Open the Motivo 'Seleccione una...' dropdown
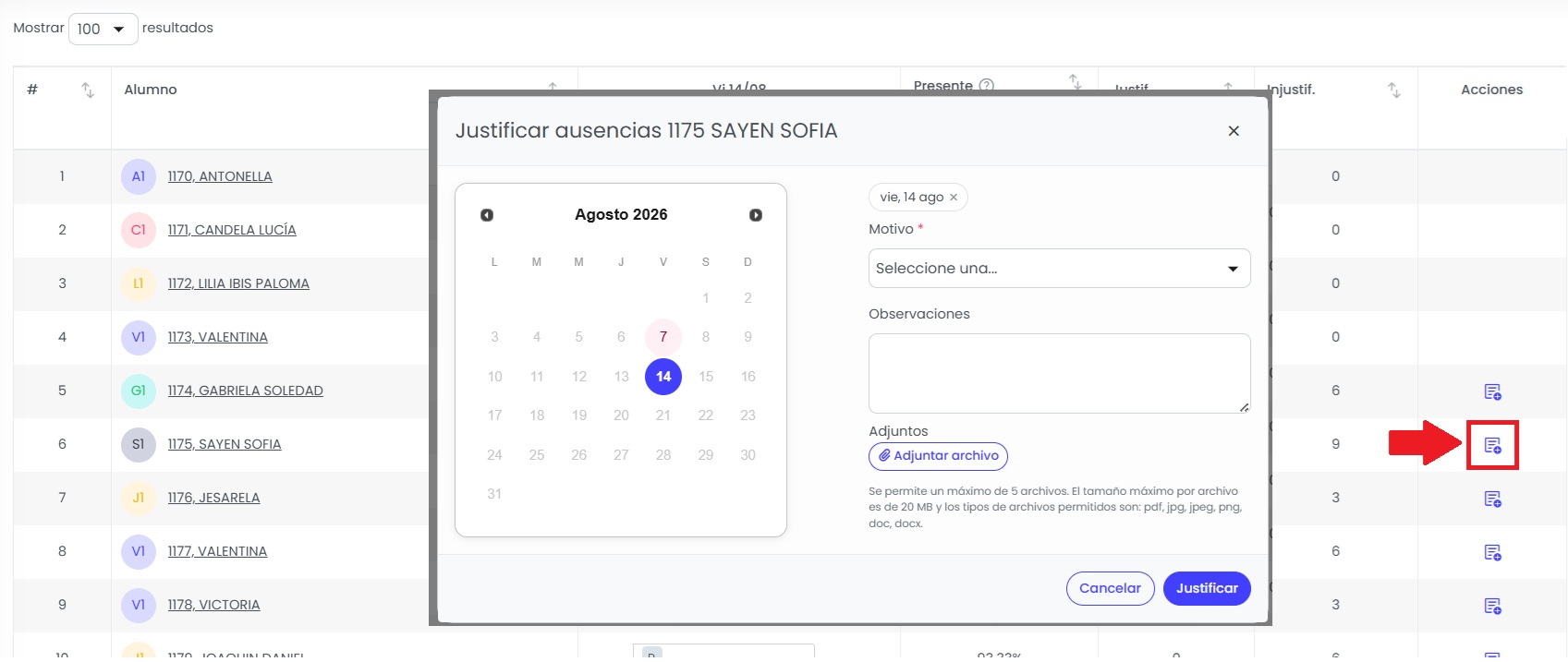Image resolution: width=1568 pixels, height=662 pixels. click(x=1059, y=269)
